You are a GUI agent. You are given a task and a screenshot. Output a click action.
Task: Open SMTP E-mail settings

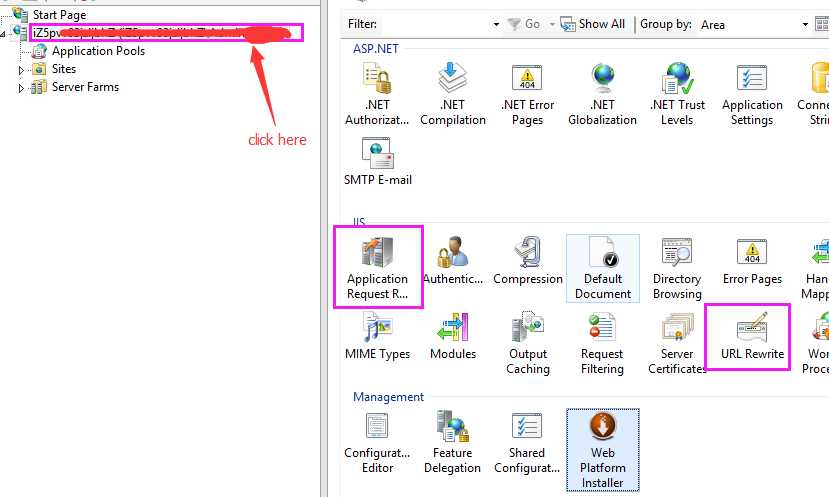pyautogui.click(x=377, y=162)
